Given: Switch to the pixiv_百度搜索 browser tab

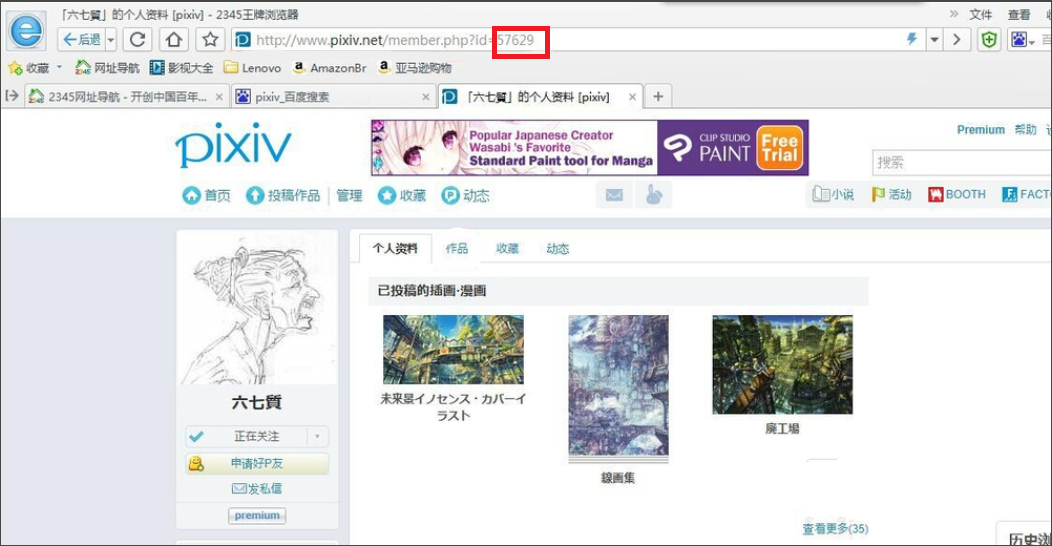Looking at the screenshot, I should [x=330, y=97].
